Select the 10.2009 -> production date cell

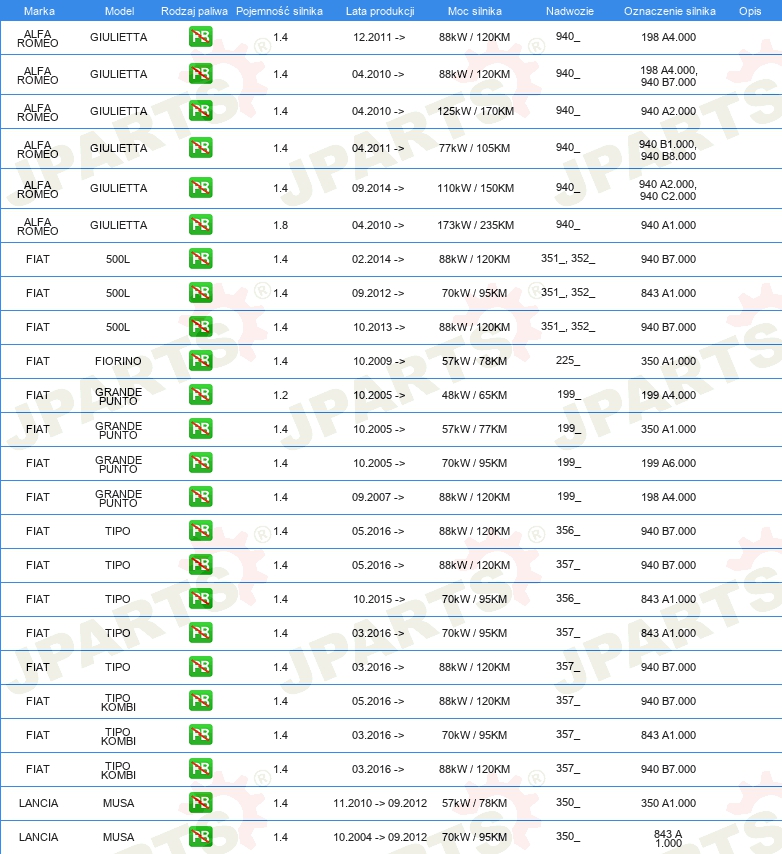pyautogui.click(x=379, y=361)
